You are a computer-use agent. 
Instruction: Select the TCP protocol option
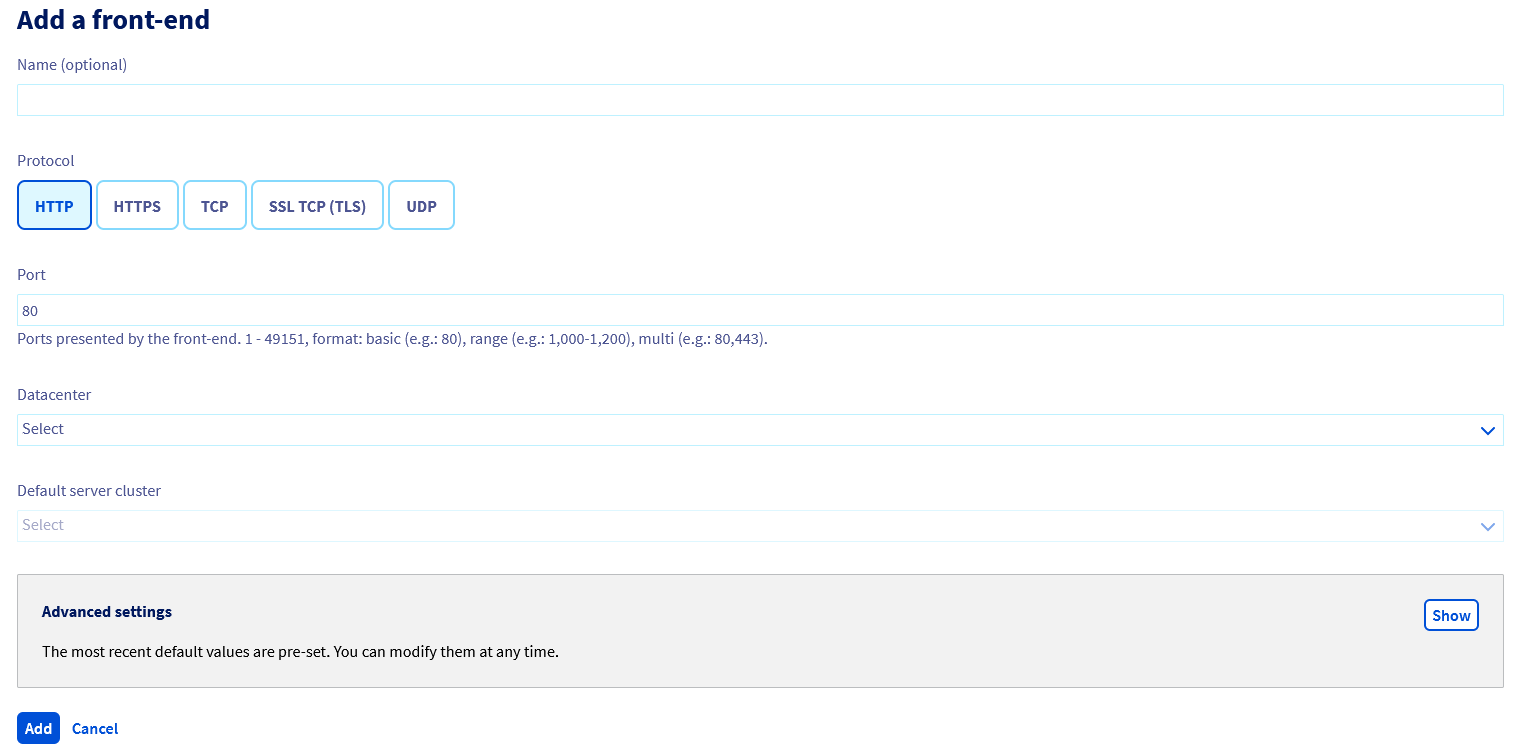(214, 205)
